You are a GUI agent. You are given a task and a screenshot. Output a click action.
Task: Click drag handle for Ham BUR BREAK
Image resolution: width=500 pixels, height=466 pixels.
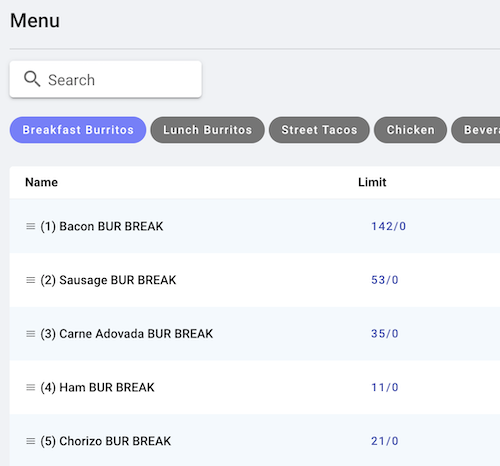click(31, 387)
